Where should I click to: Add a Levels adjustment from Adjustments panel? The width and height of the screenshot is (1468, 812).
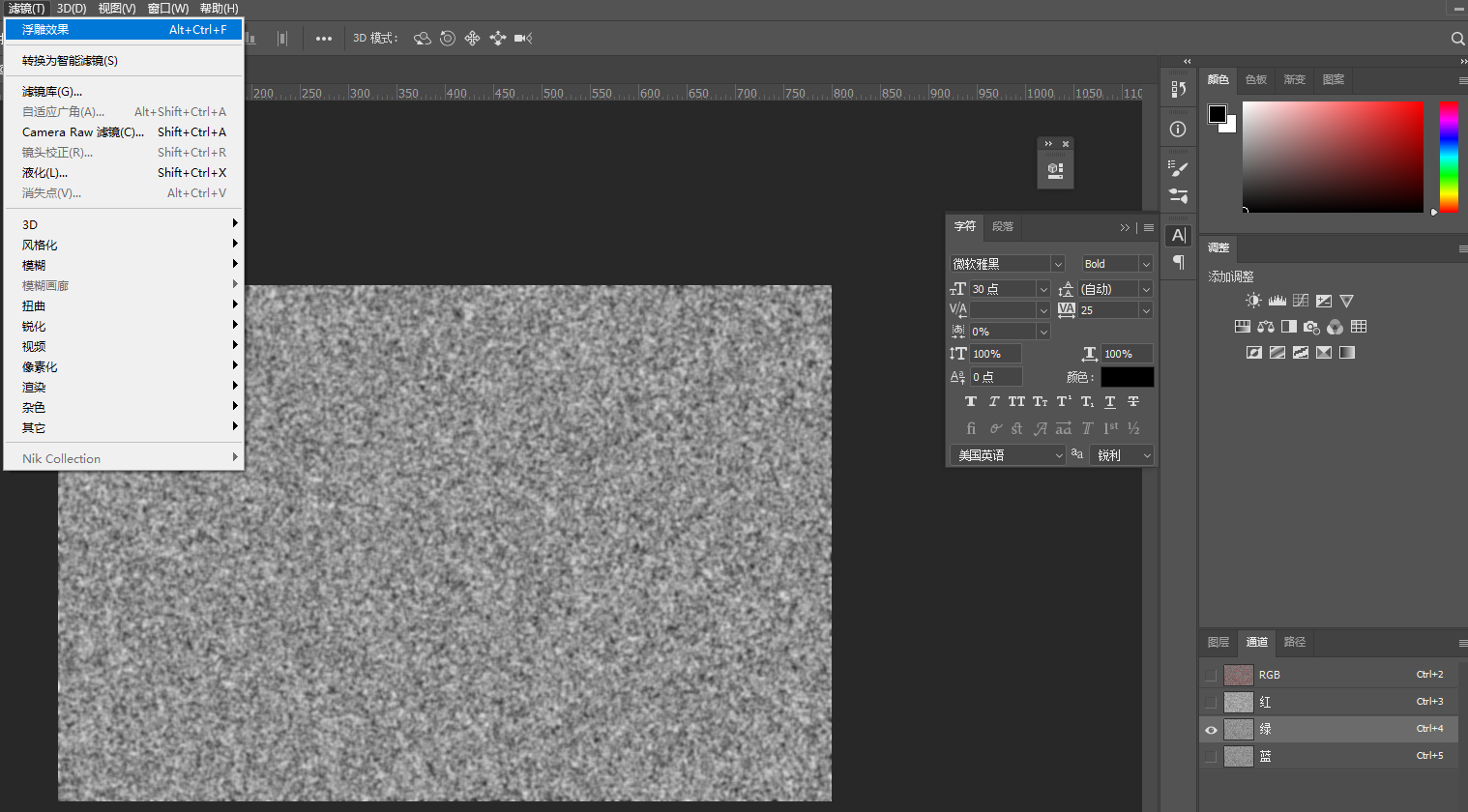coord(1277,301)
